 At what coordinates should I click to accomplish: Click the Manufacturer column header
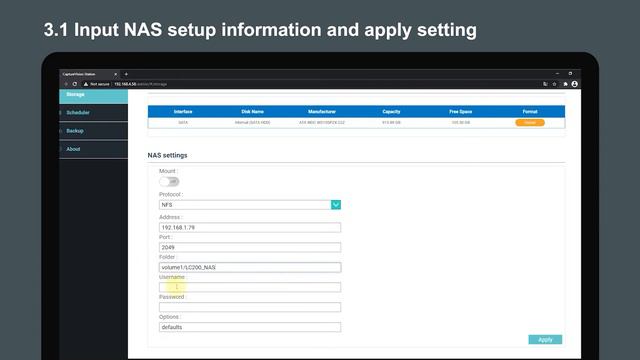click(322, 112)
